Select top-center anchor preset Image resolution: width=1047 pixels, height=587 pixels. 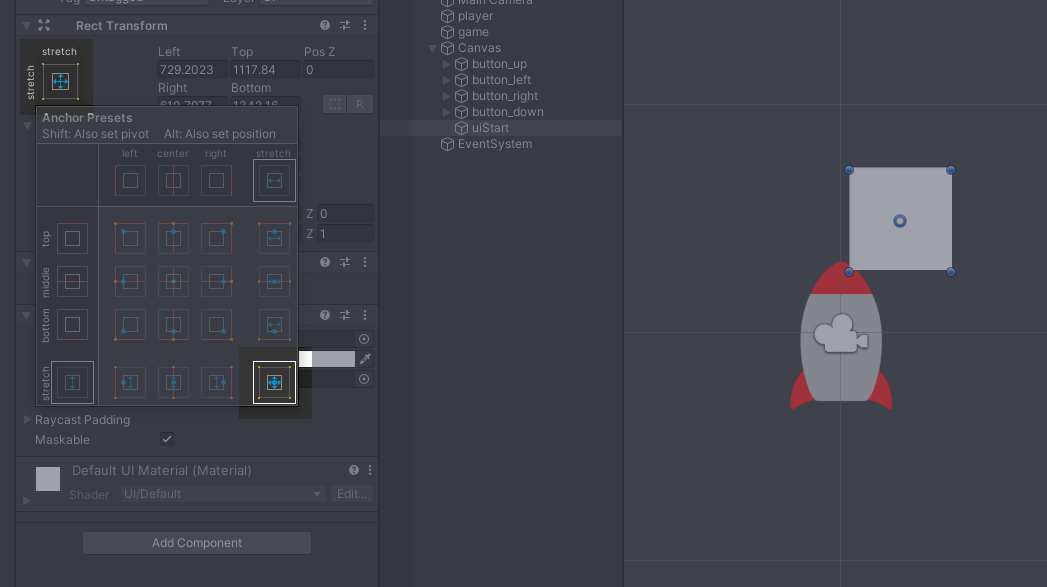click(x=174, y=238)
